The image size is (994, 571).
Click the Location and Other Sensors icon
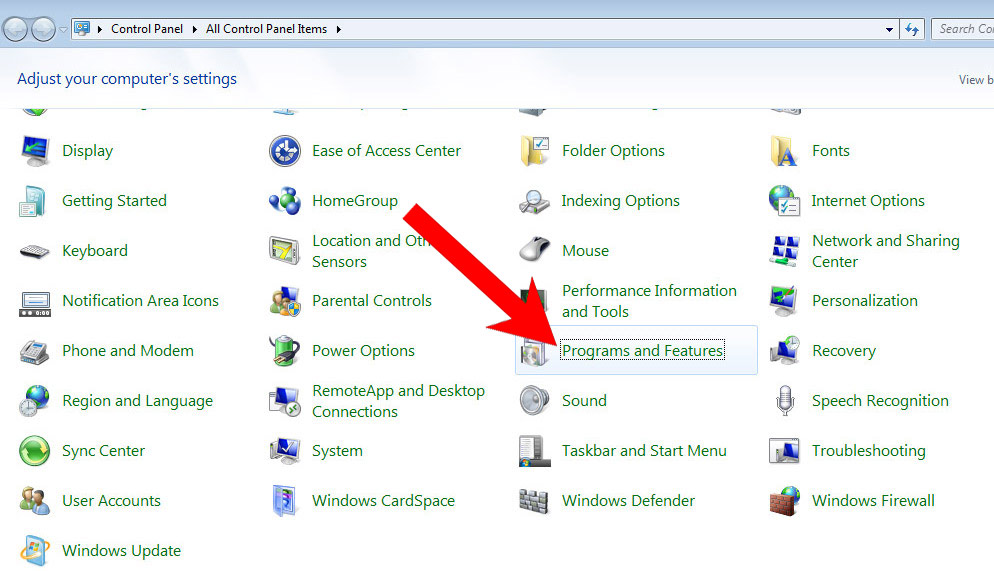[x=284, y=250]
